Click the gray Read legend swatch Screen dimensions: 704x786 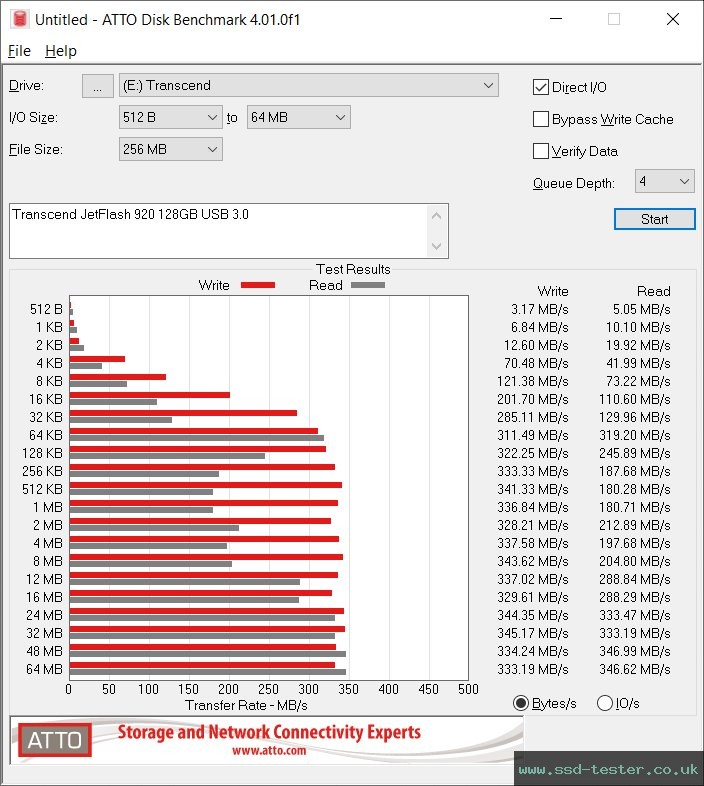pyautogui.click(x=368, y=285)
